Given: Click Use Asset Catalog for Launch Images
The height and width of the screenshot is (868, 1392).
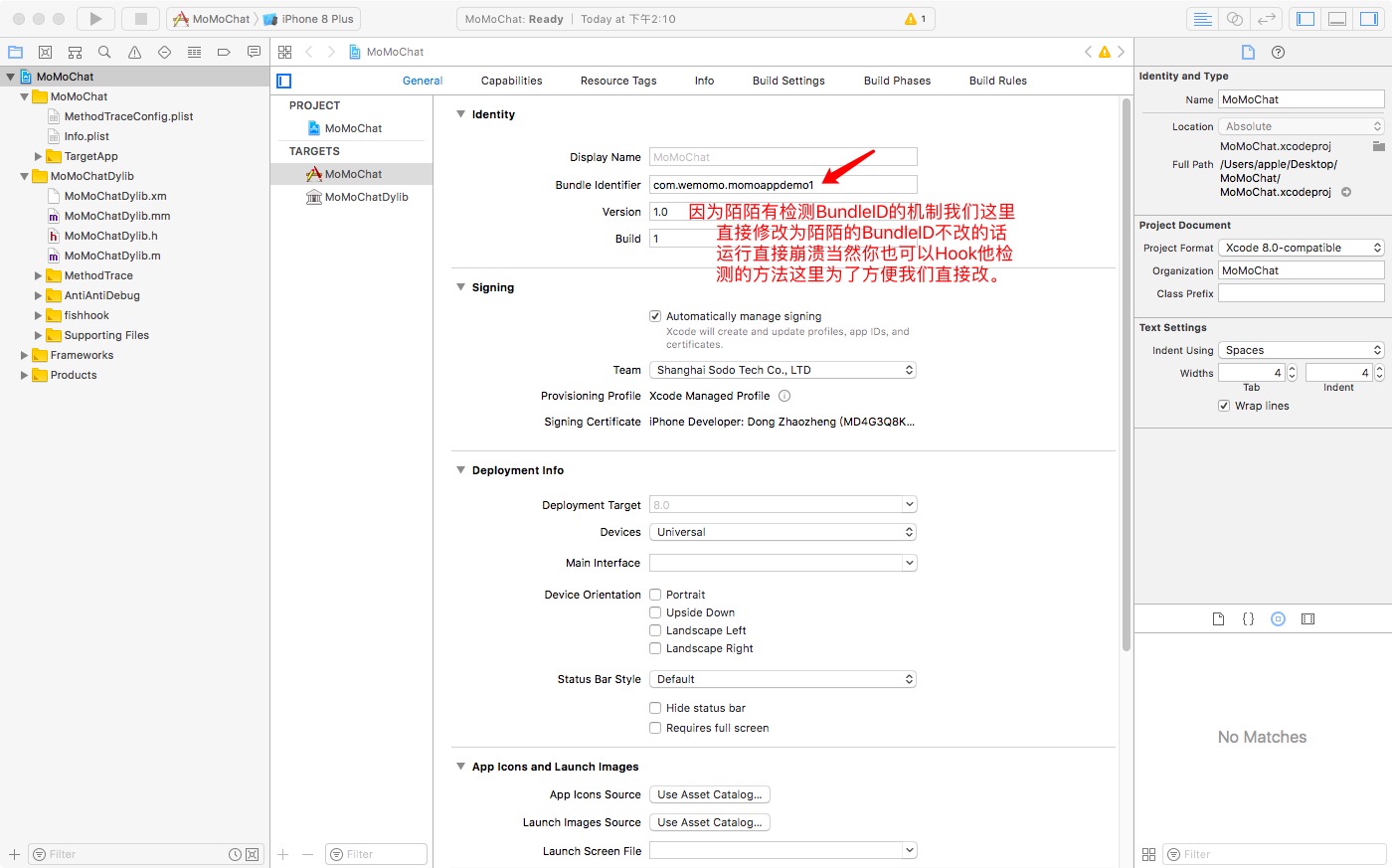Looking at the screenshot, I should 710,822.
